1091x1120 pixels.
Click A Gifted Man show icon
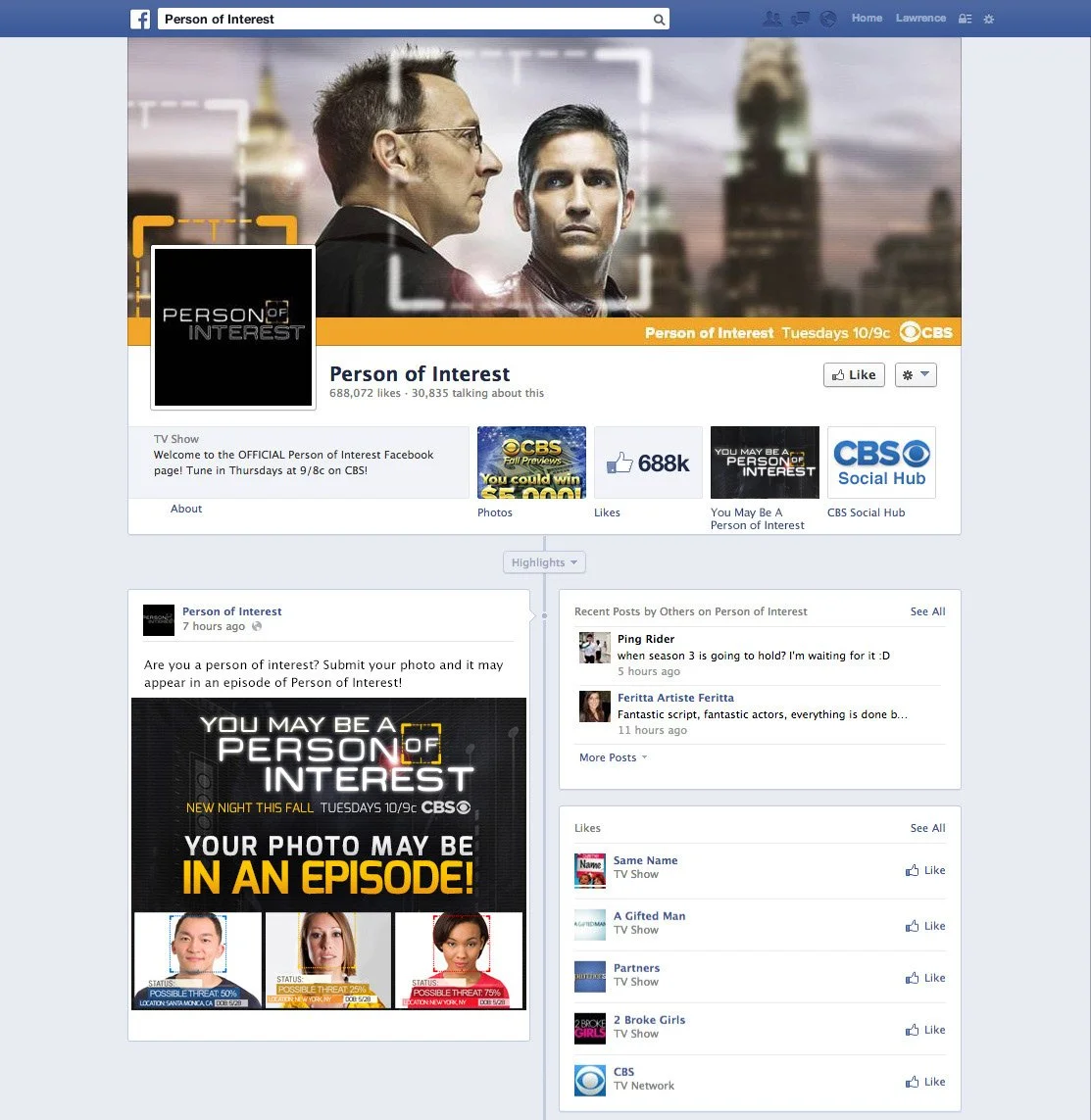click(590, 924)
